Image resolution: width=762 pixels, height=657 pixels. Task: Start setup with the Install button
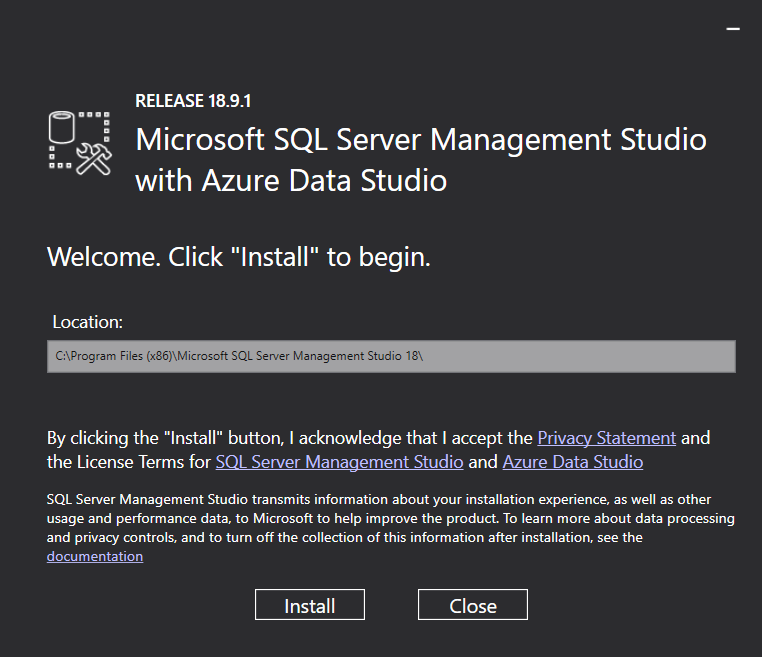pos(309,605)
